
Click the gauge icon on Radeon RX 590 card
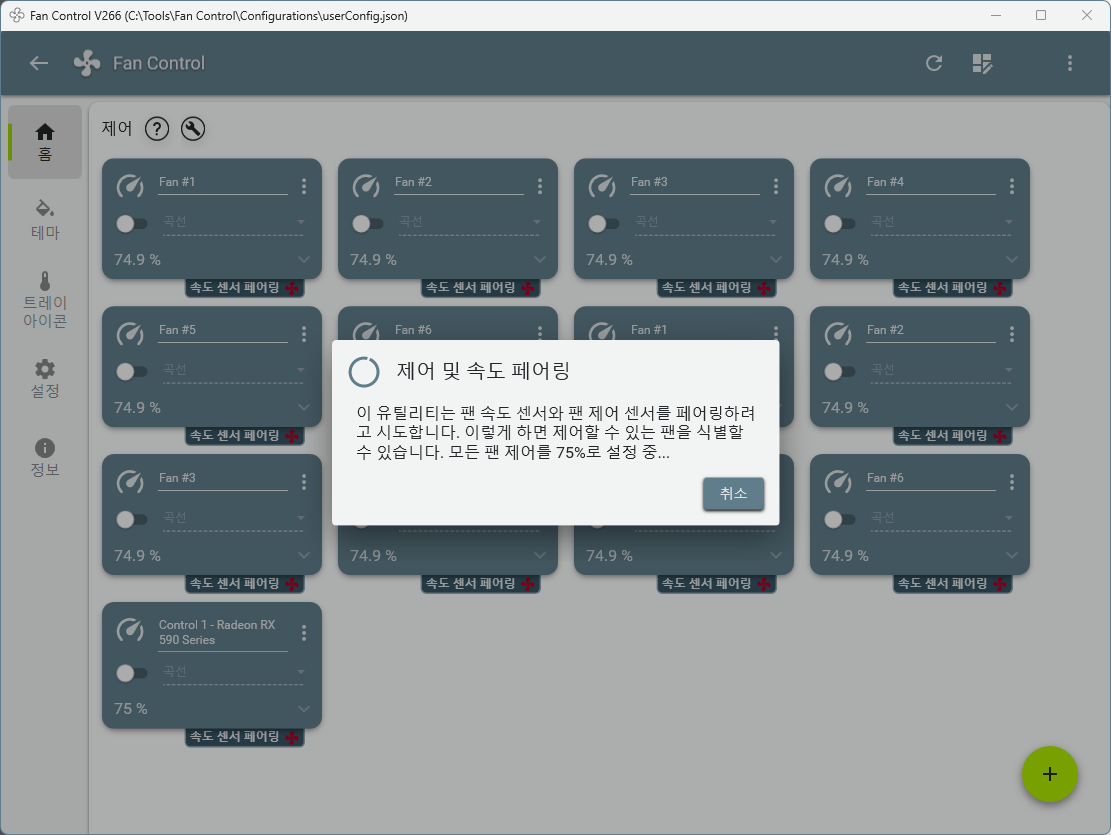click(x=130, y=629)
